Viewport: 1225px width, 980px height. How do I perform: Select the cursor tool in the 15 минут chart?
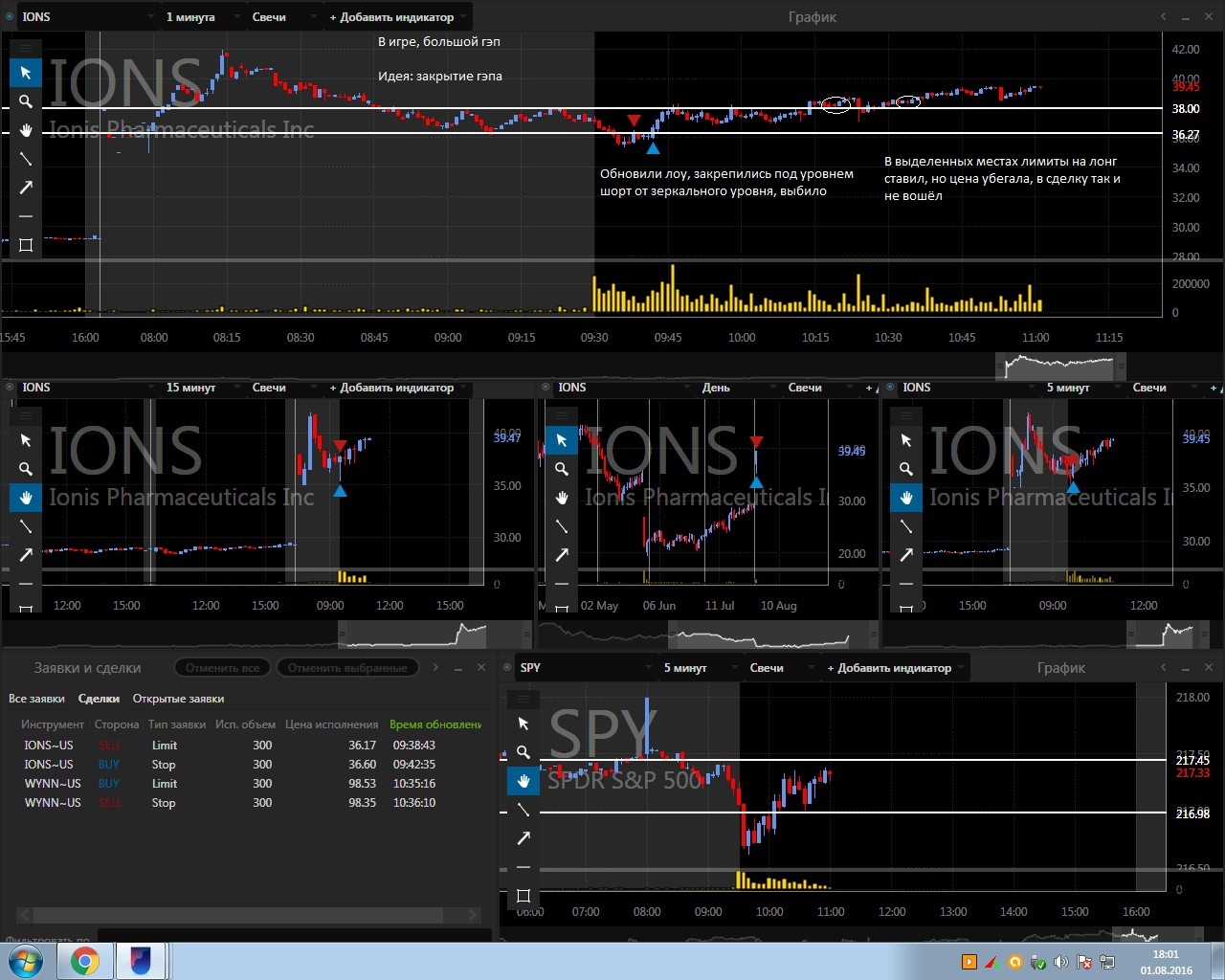[26, 440]
